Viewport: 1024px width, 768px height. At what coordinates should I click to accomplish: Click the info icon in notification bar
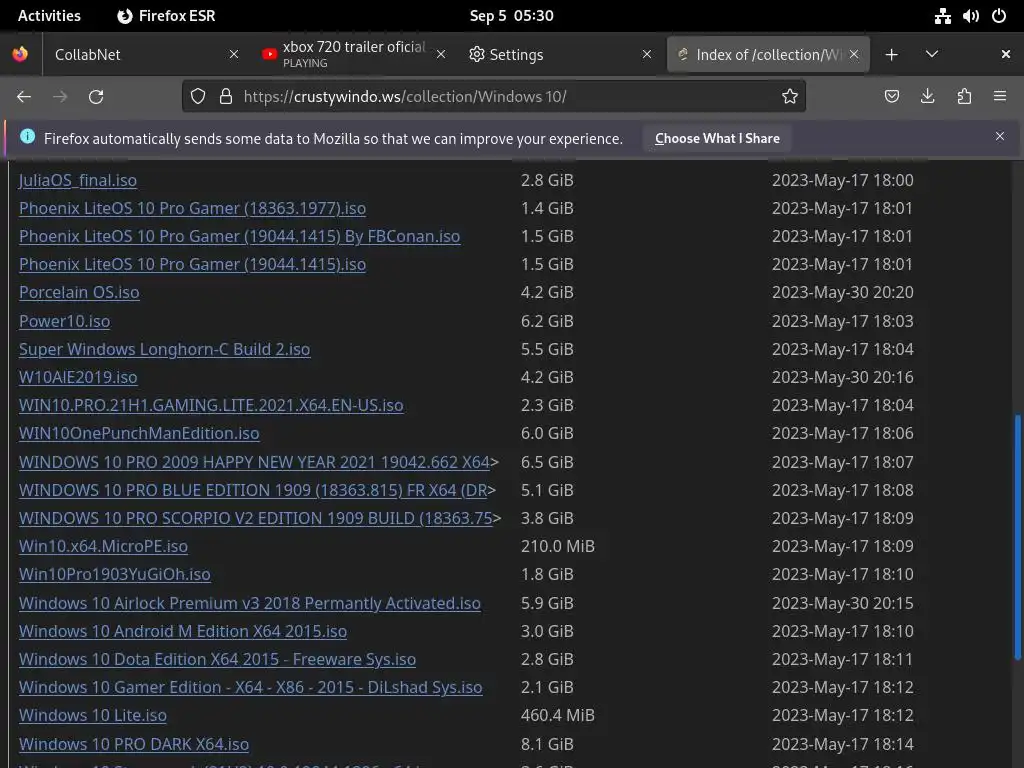pos(27,136)
